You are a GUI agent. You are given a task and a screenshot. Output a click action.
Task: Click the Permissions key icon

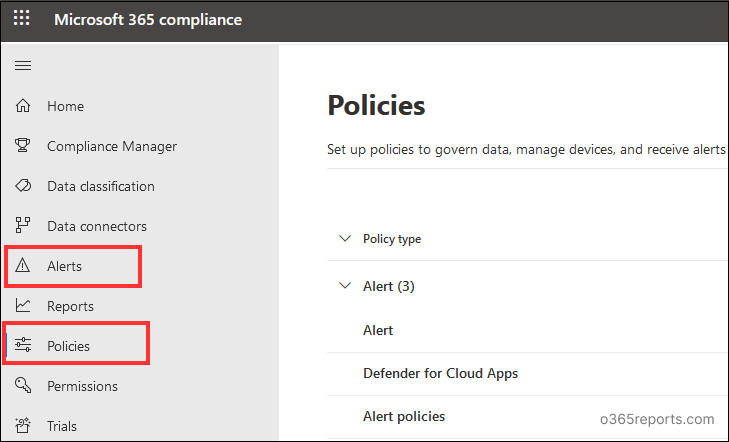click(23, 385)
